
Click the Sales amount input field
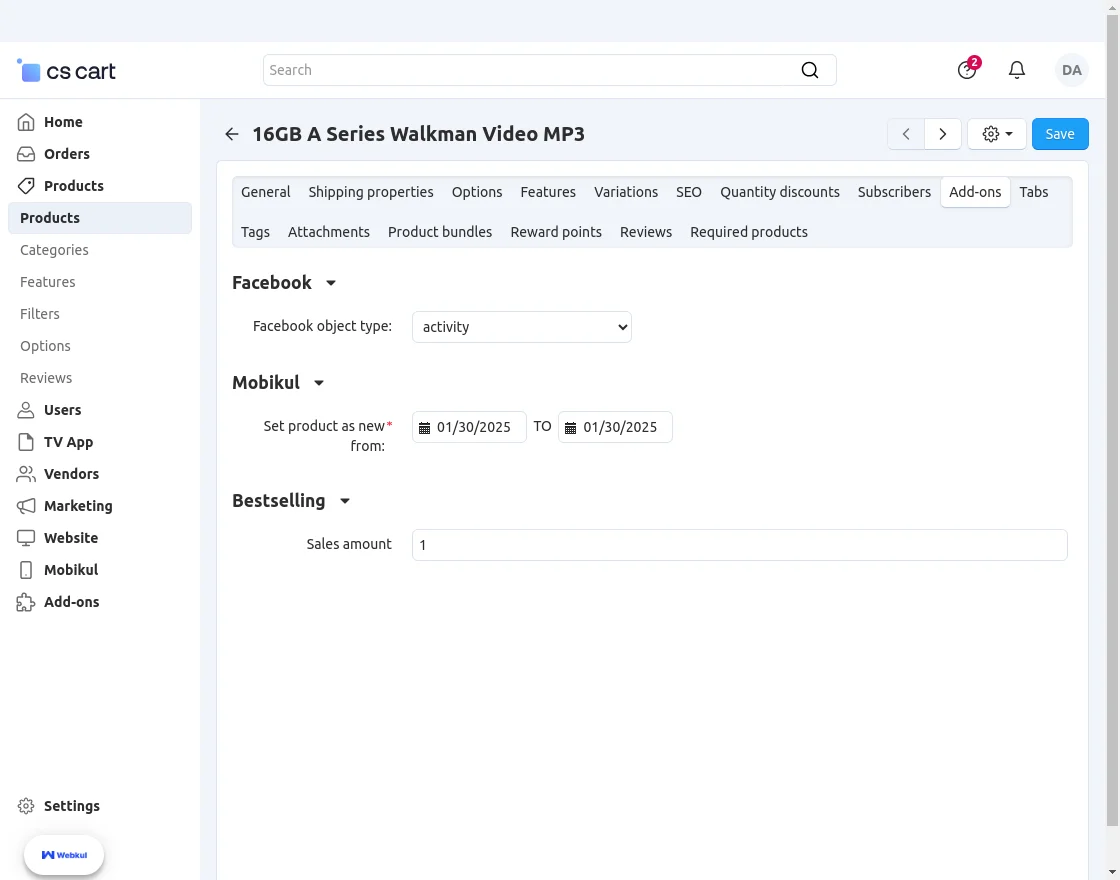[739, 545]
